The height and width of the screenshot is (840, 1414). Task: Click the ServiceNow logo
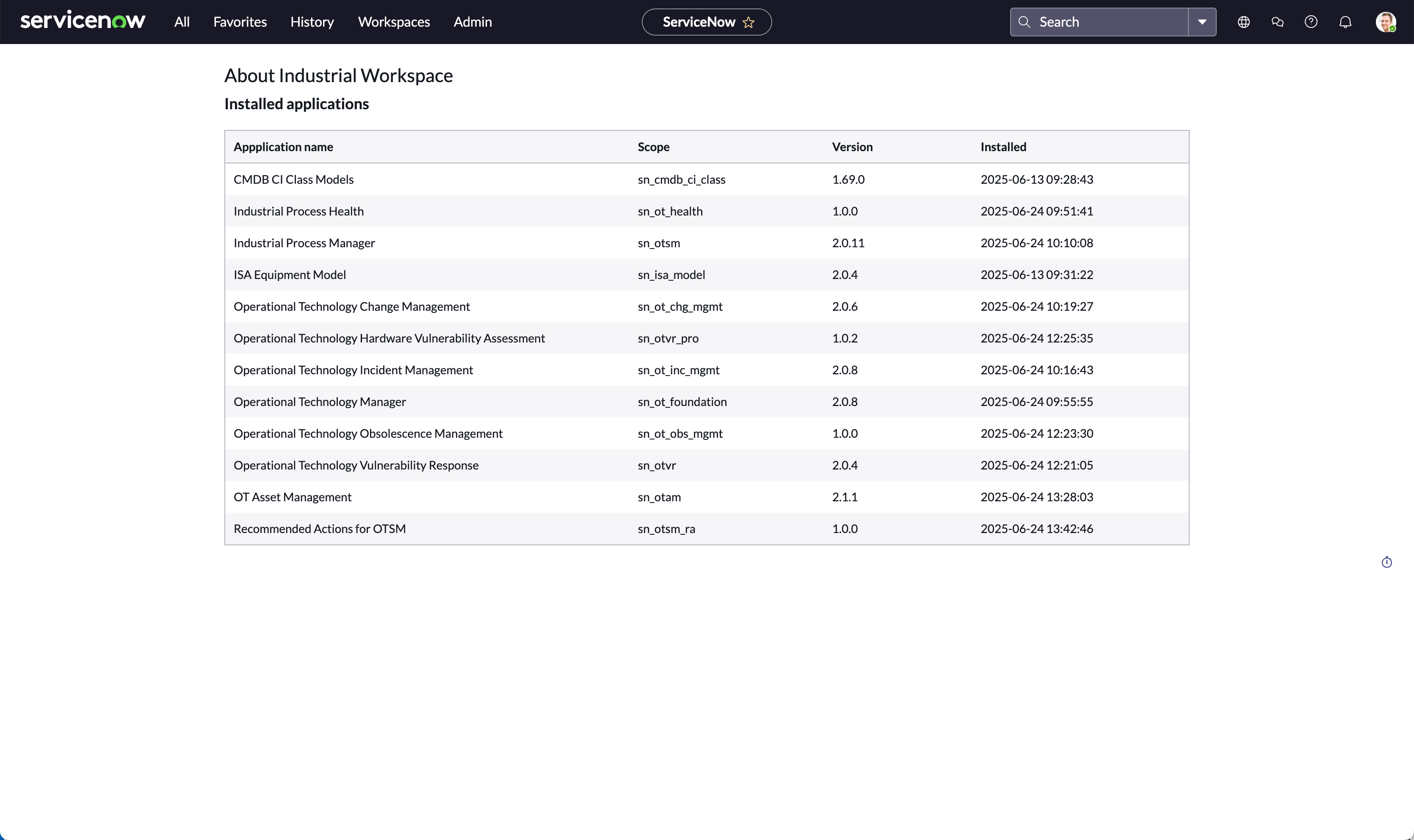click(83, 21)
